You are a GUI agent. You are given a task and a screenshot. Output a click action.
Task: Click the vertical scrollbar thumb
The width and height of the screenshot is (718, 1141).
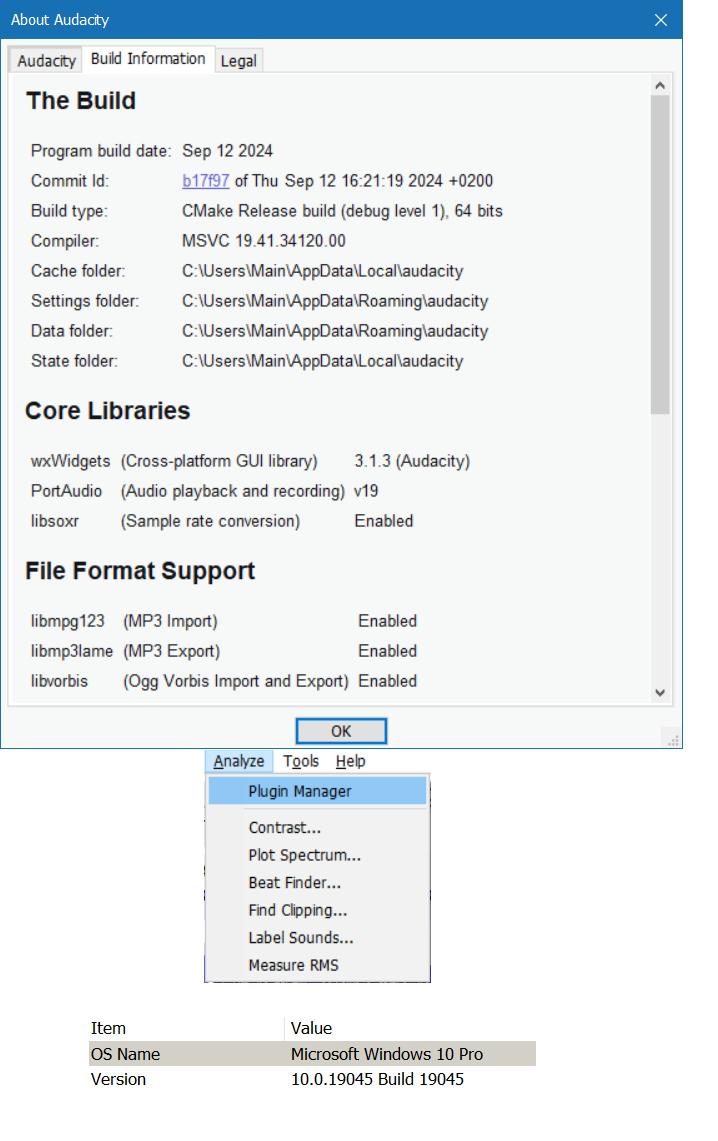pos(660,255)
